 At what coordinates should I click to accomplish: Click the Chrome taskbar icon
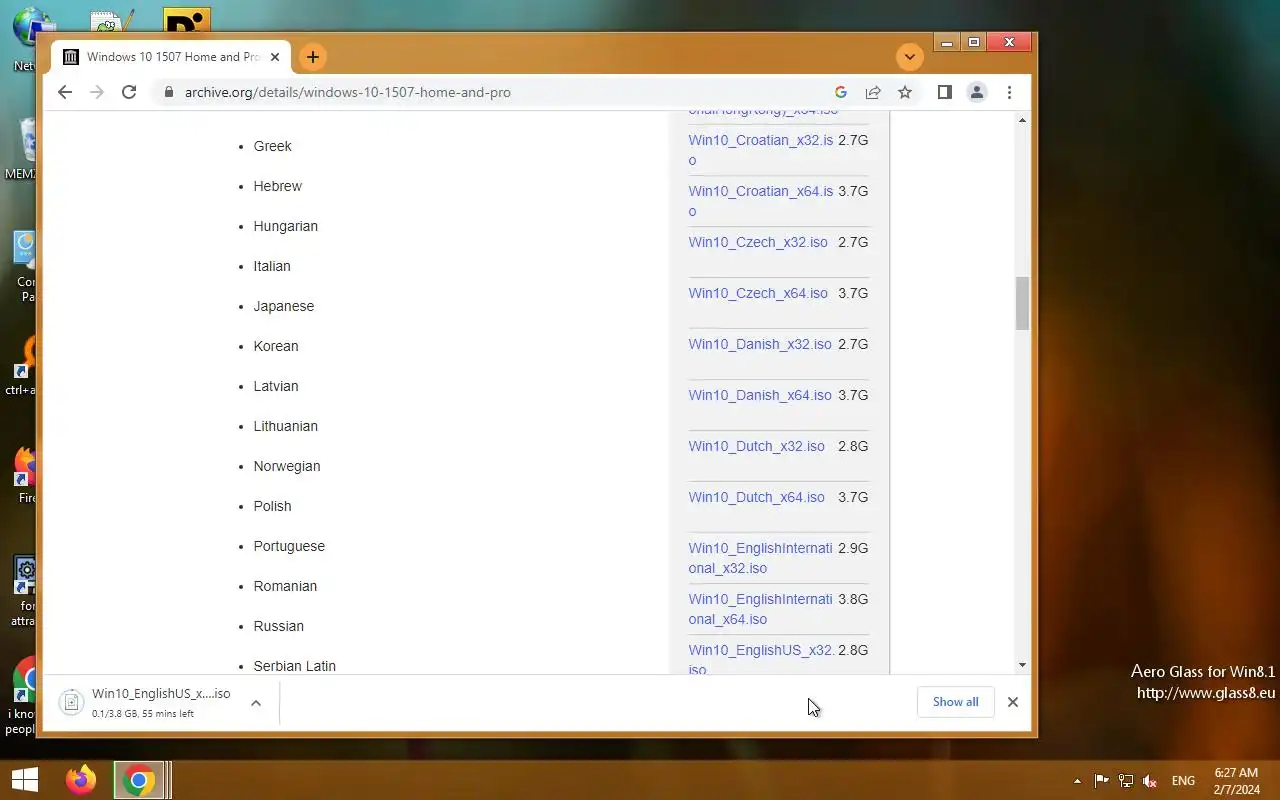pyautogui.click(x=139, y=780)
